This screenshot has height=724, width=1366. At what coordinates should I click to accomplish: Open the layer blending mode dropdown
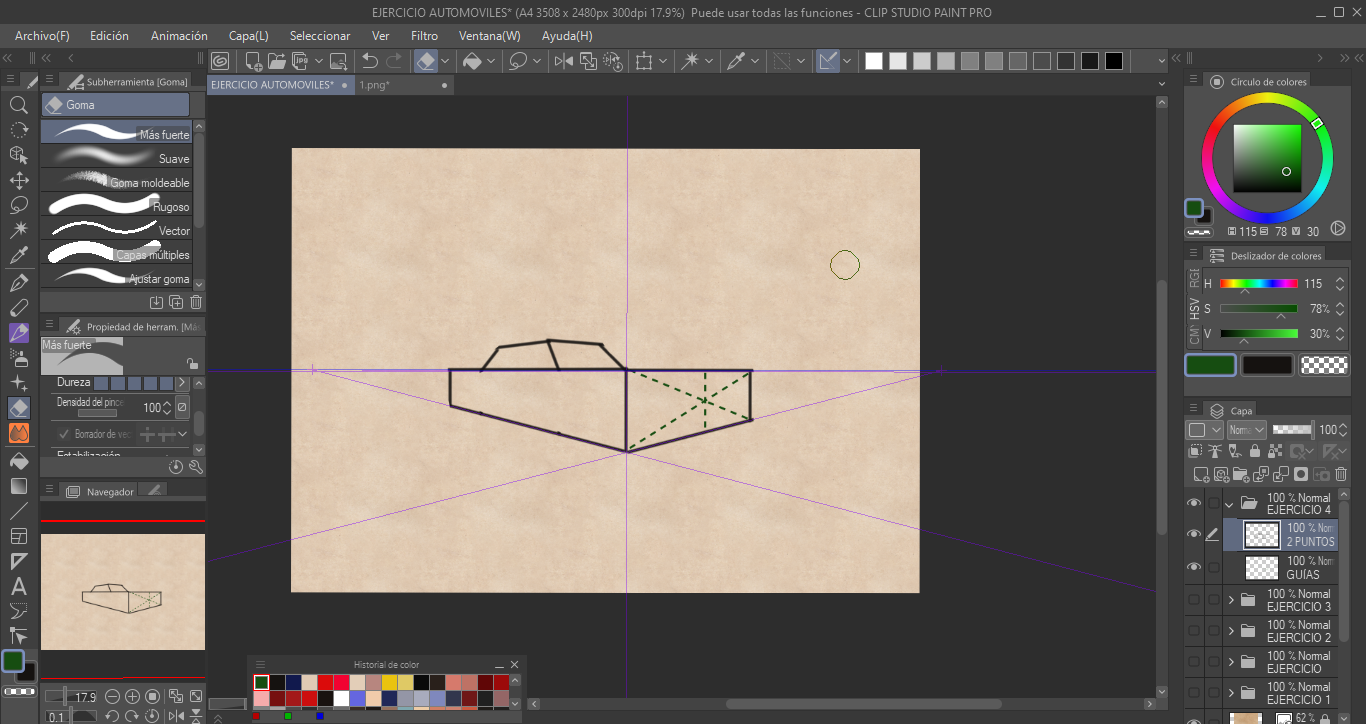click(x=1247, y=430)
